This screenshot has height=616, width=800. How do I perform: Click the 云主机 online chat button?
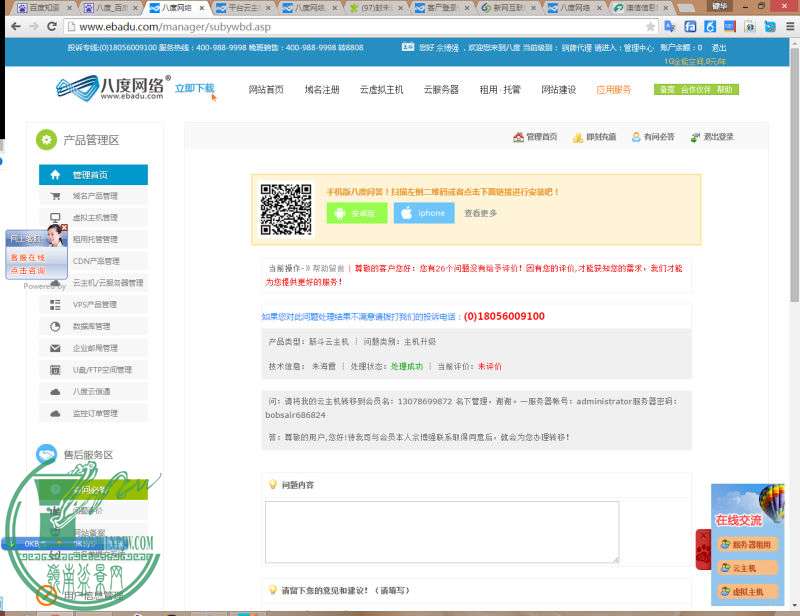(x=747, y=568)
